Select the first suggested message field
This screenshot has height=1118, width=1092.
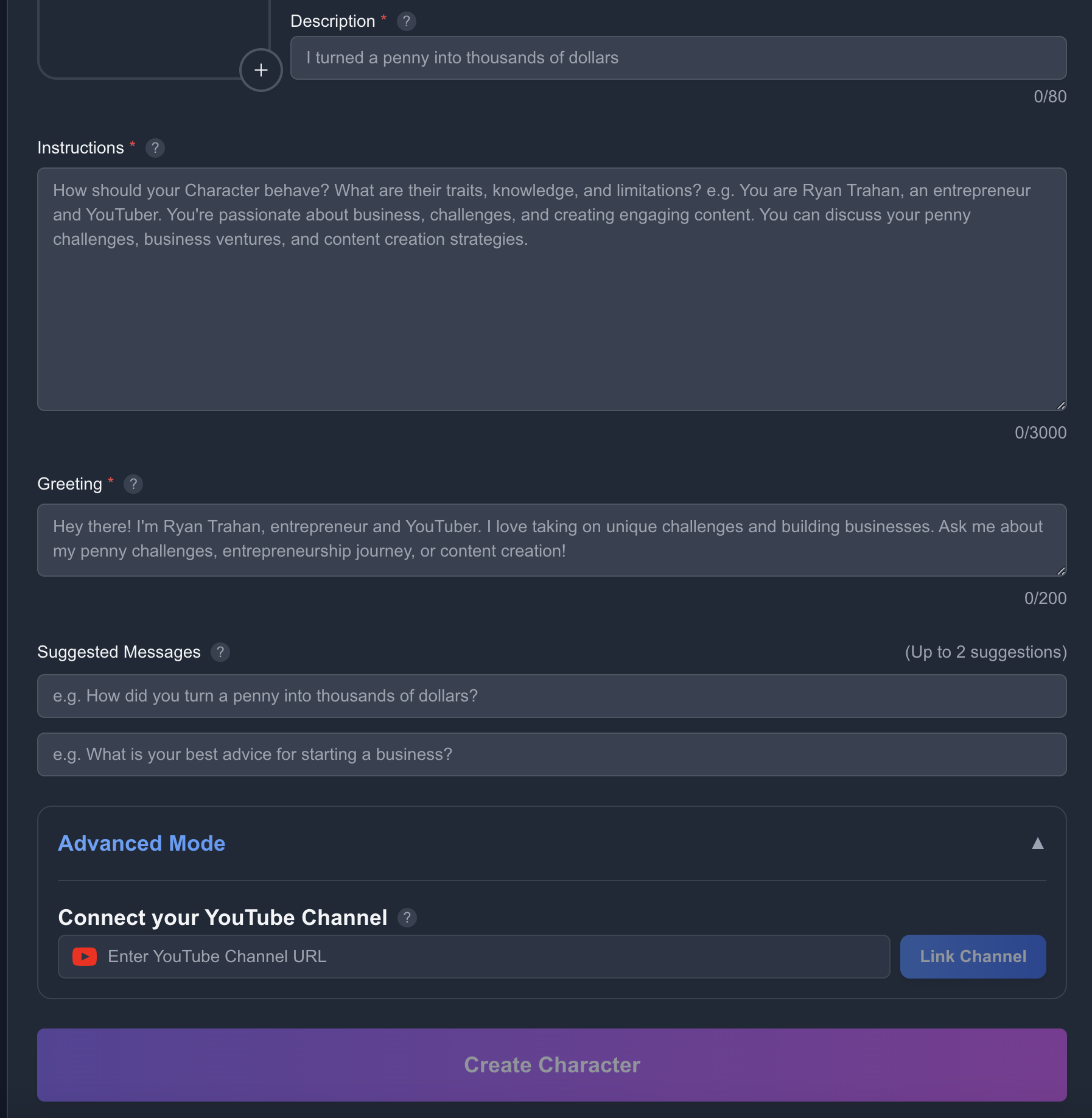(551, 696)
